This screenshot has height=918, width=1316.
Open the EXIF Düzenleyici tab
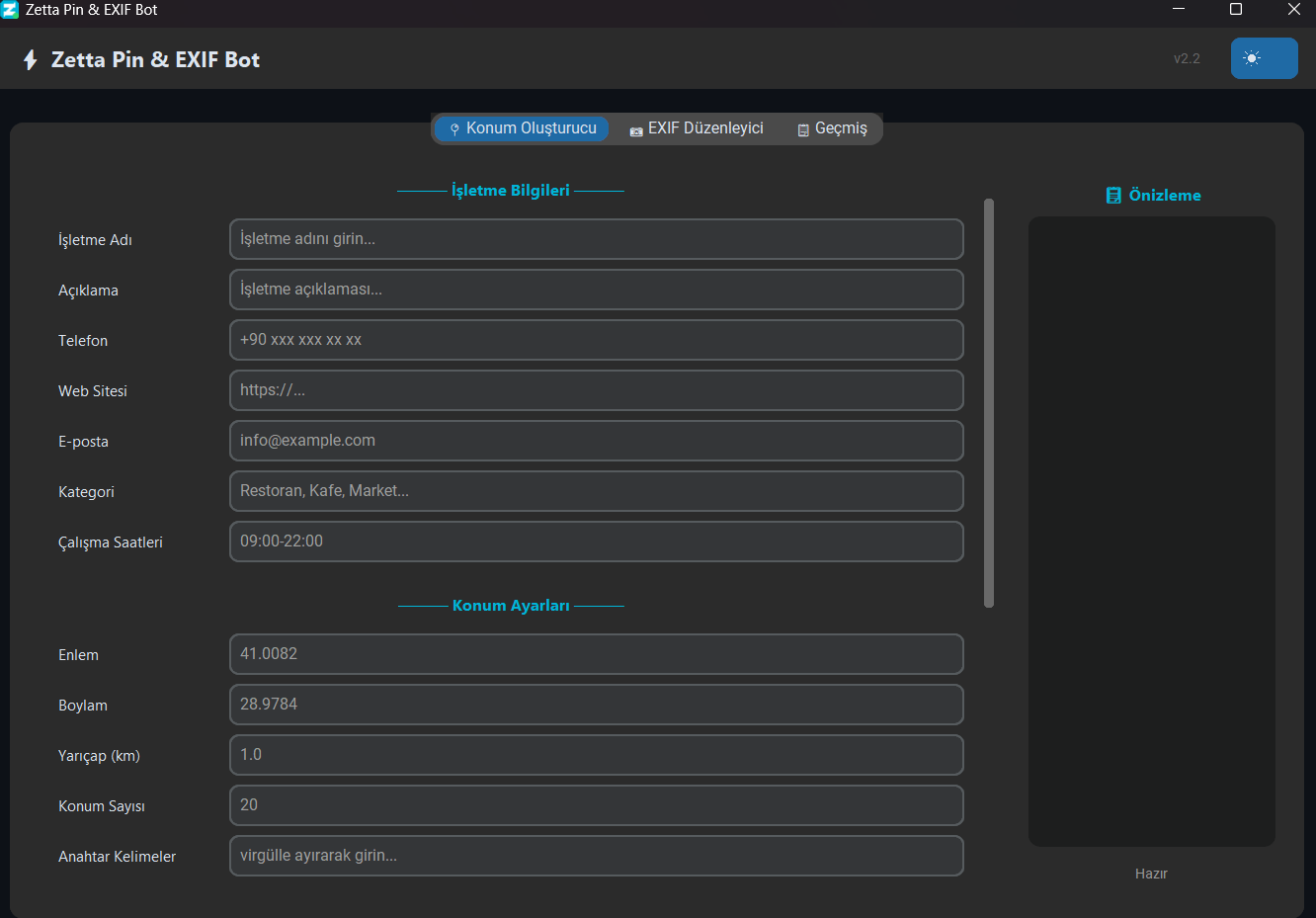pyautogui.click(x=697, y=128)
